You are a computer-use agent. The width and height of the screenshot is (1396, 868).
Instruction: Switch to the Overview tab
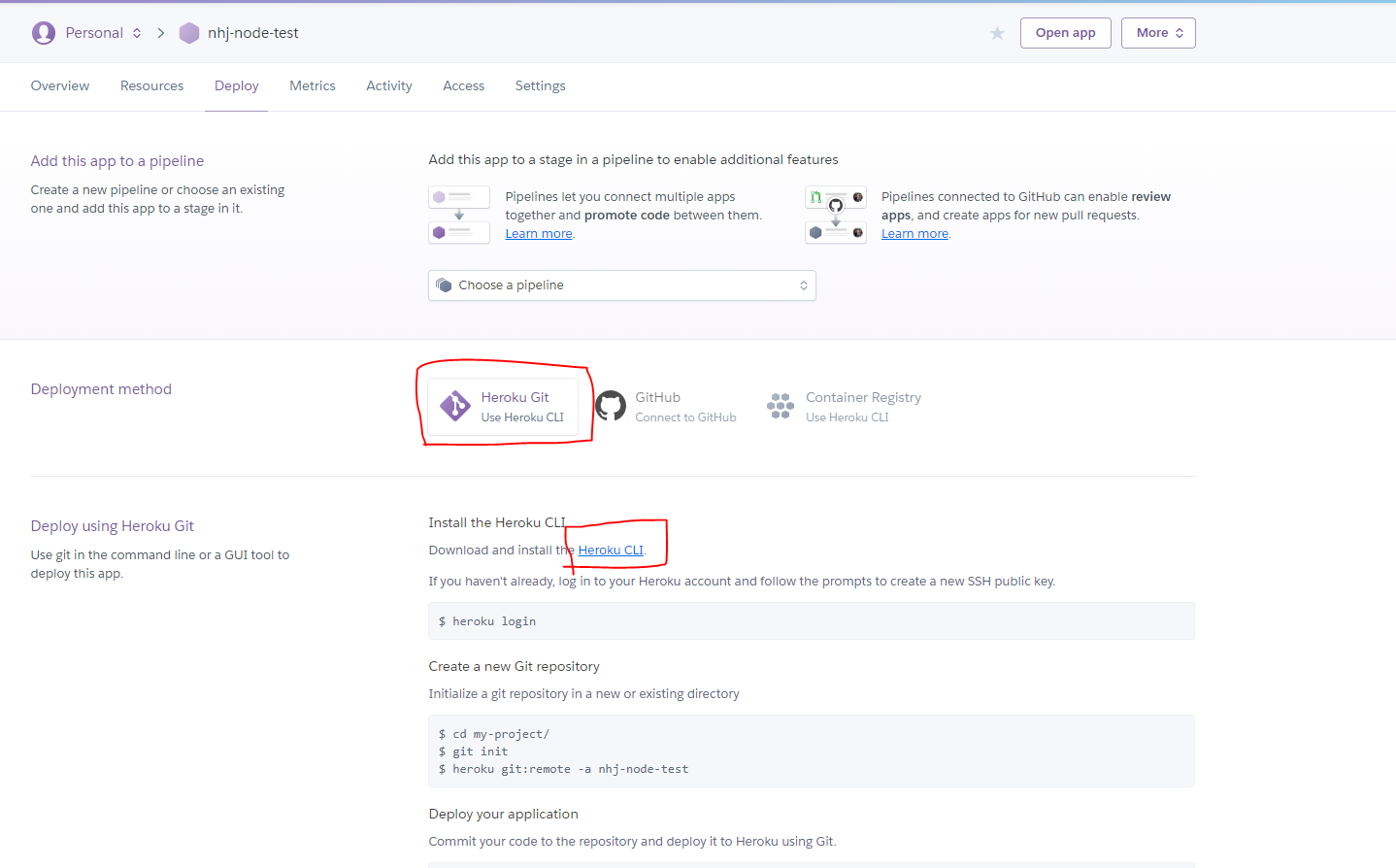60,85
